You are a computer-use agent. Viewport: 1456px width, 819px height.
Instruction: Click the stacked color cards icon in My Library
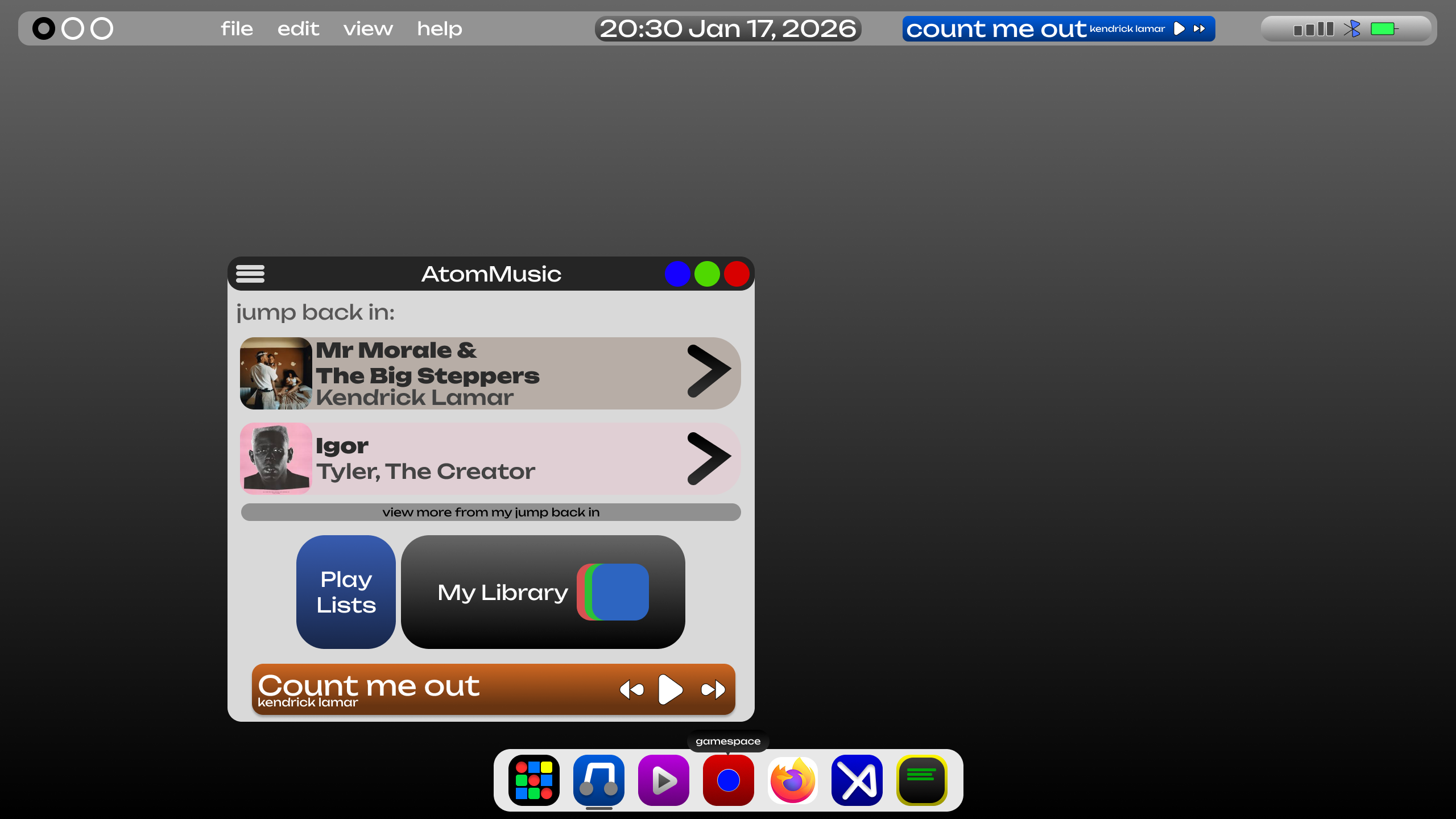[613, 592]
